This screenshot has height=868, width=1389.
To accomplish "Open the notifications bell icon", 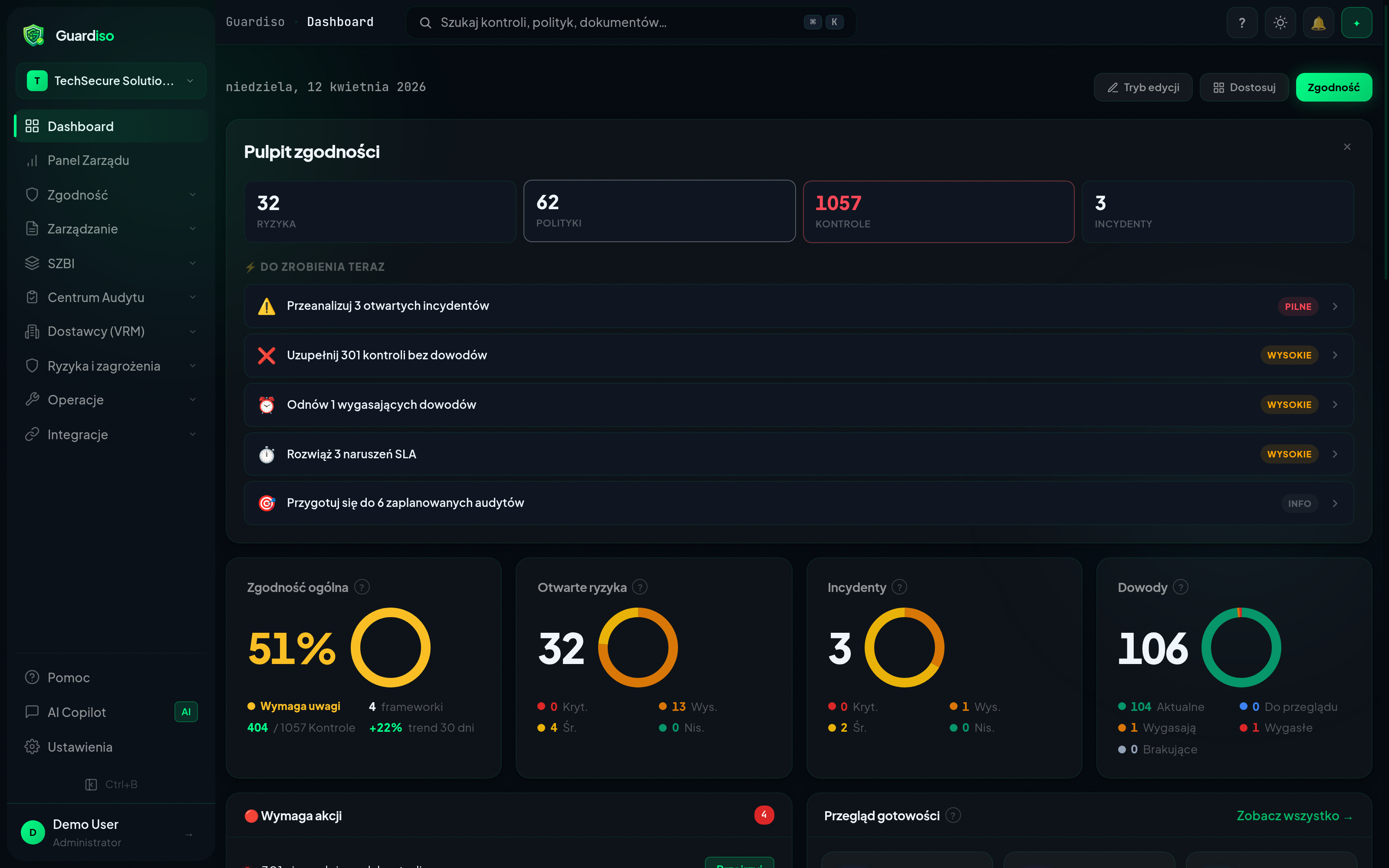I will (1318, 23).
